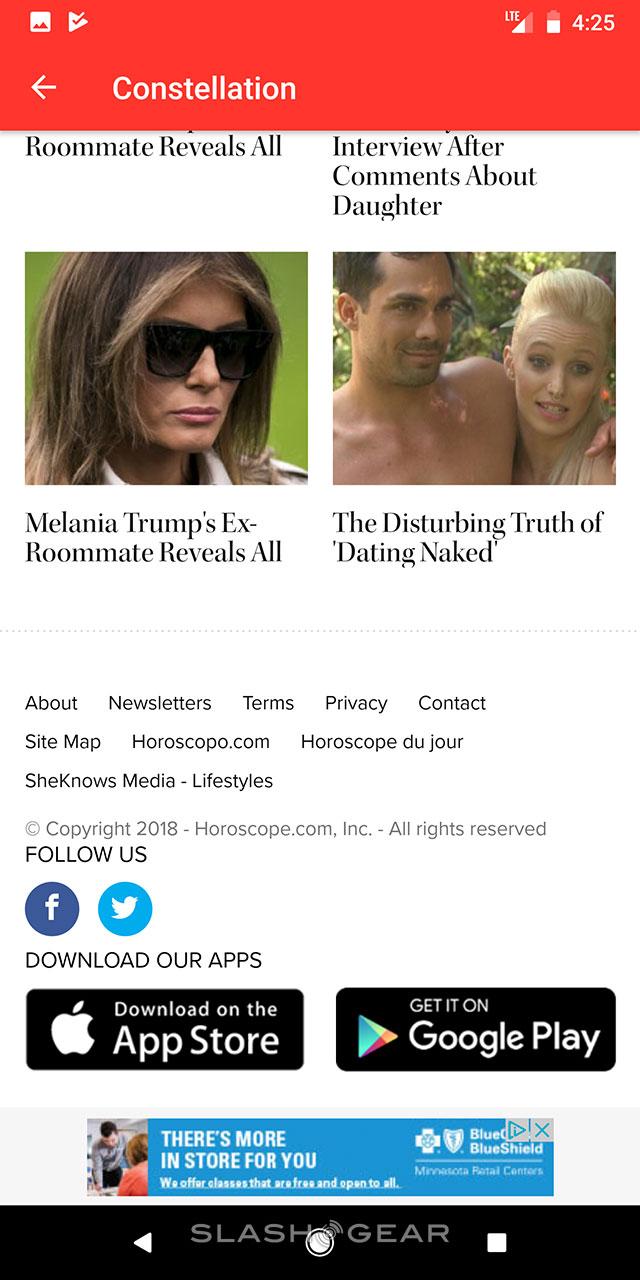Open 'The Disturbing Truth of Dating Naked' headline
This screenshot has width=640, height=1280.
468,537
